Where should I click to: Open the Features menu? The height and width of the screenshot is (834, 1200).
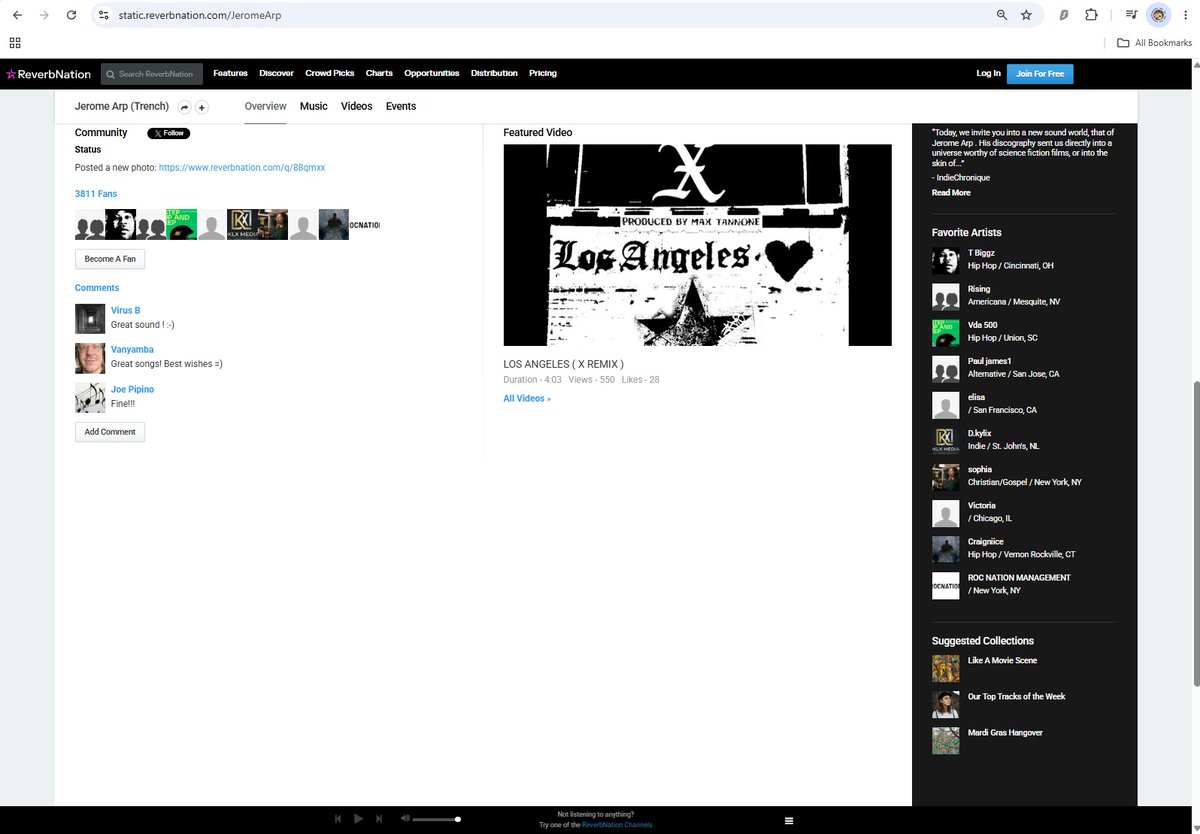point(230,73)
